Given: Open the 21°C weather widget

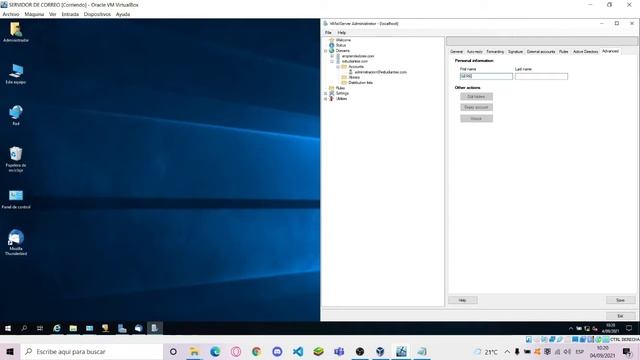Looking at the screenshot, I should [x=486, y=351].
